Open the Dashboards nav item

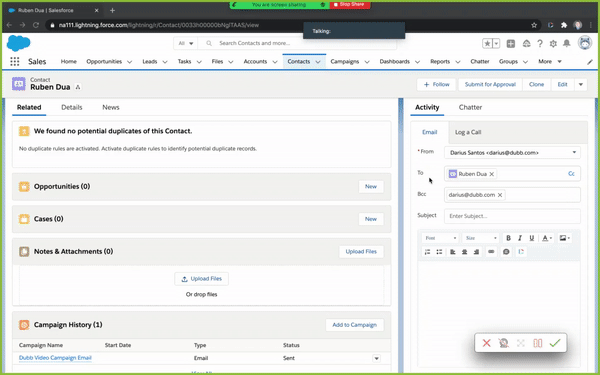pyautogui.click(x=395, y=62)
